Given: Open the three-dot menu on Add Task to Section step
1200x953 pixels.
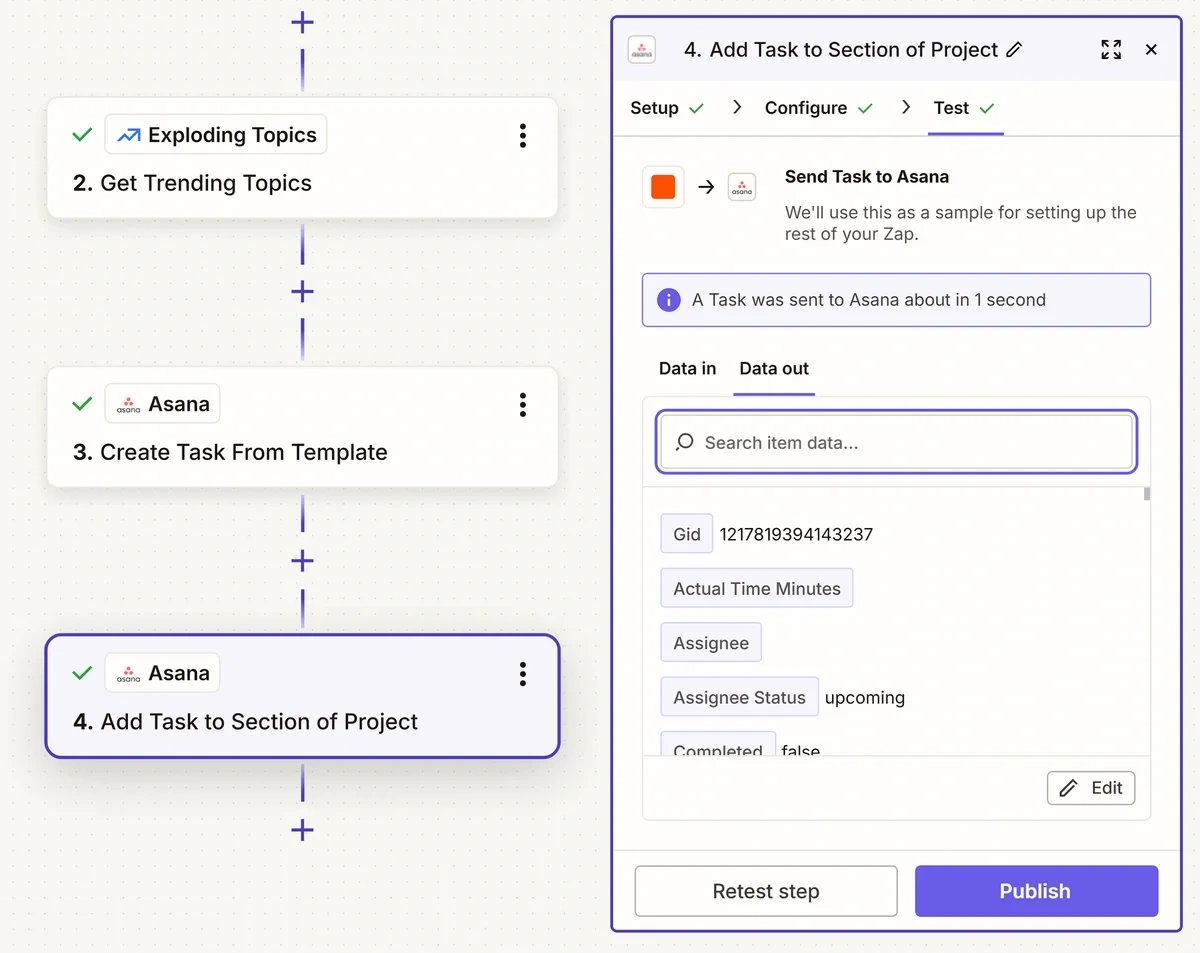Looking at the screenshot, I should (522, 674).
